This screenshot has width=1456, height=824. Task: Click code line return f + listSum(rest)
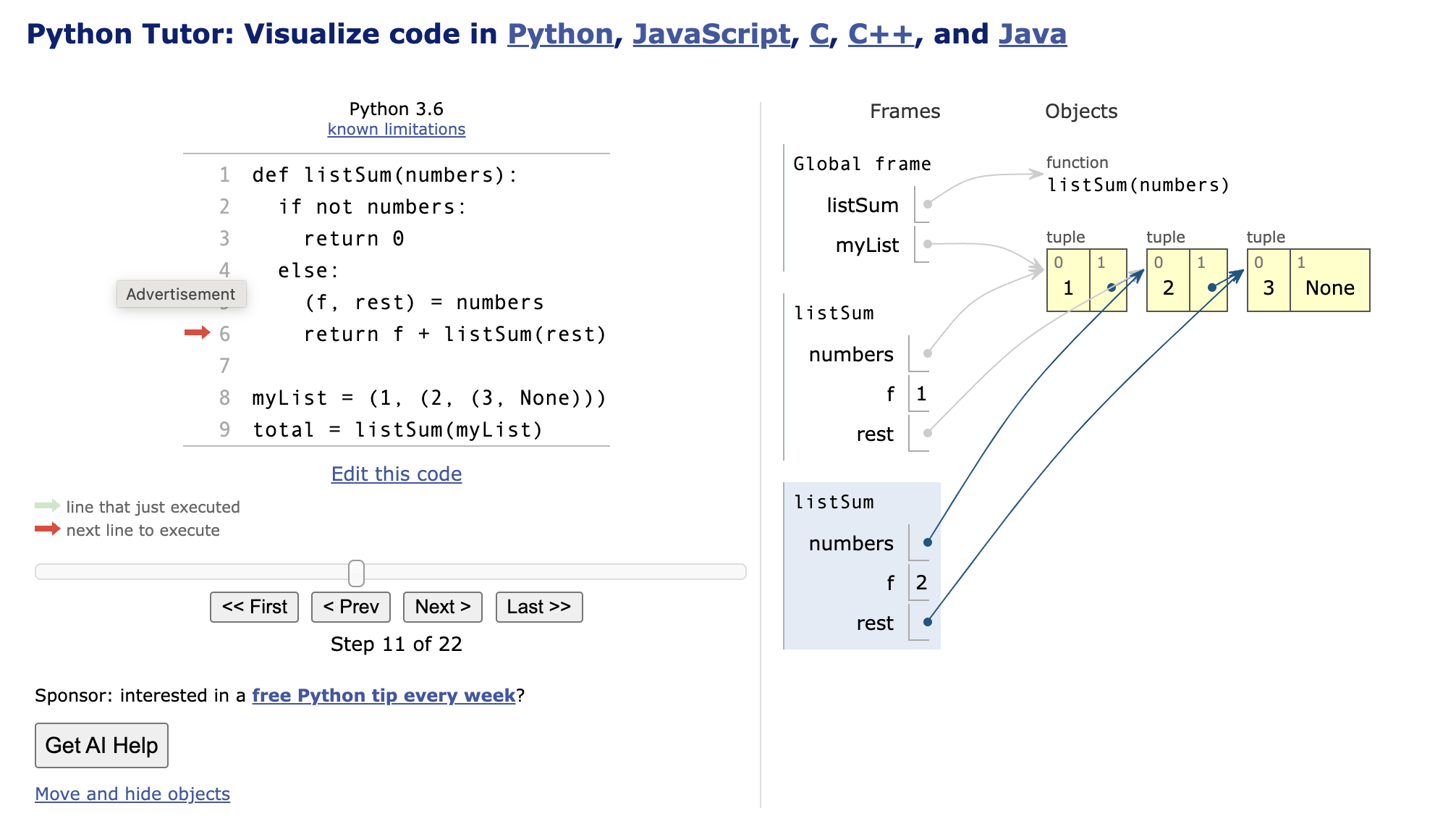[454, 335]
